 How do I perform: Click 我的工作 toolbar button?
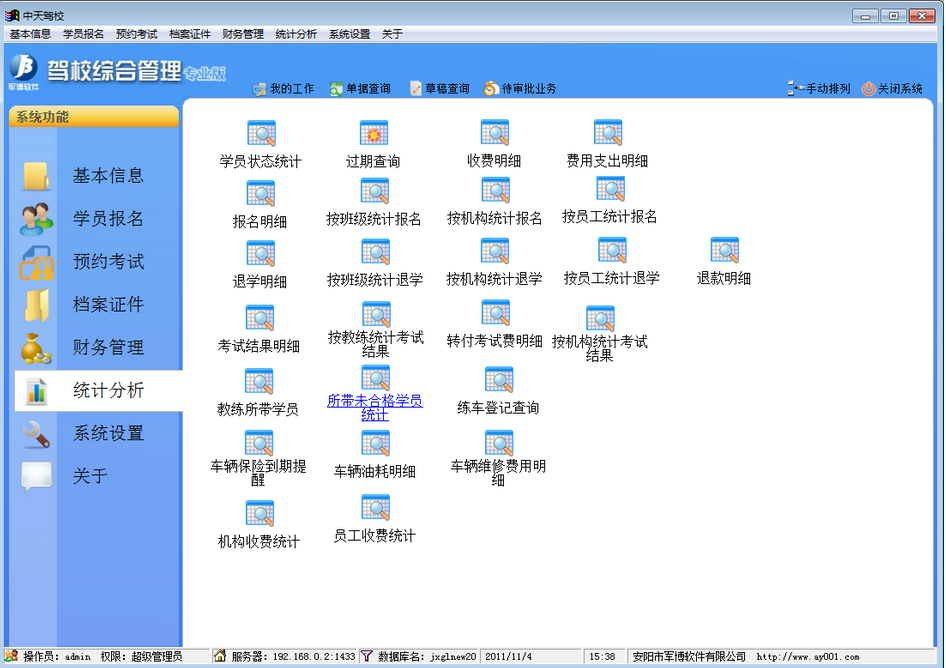(284, 89)
